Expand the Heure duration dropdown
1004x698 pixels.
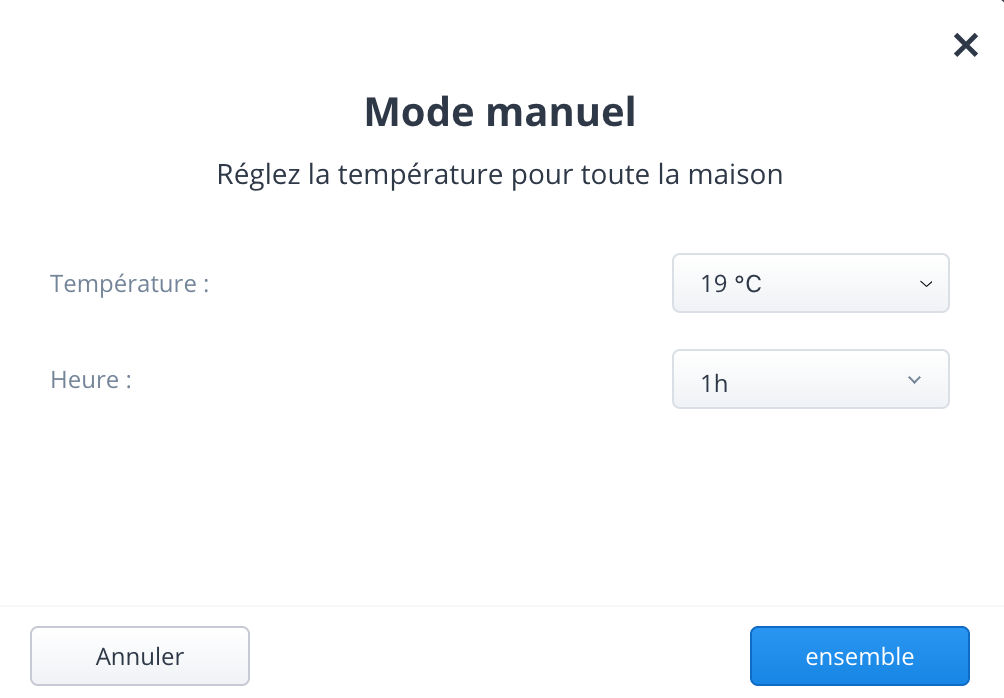tap(811, 379)
